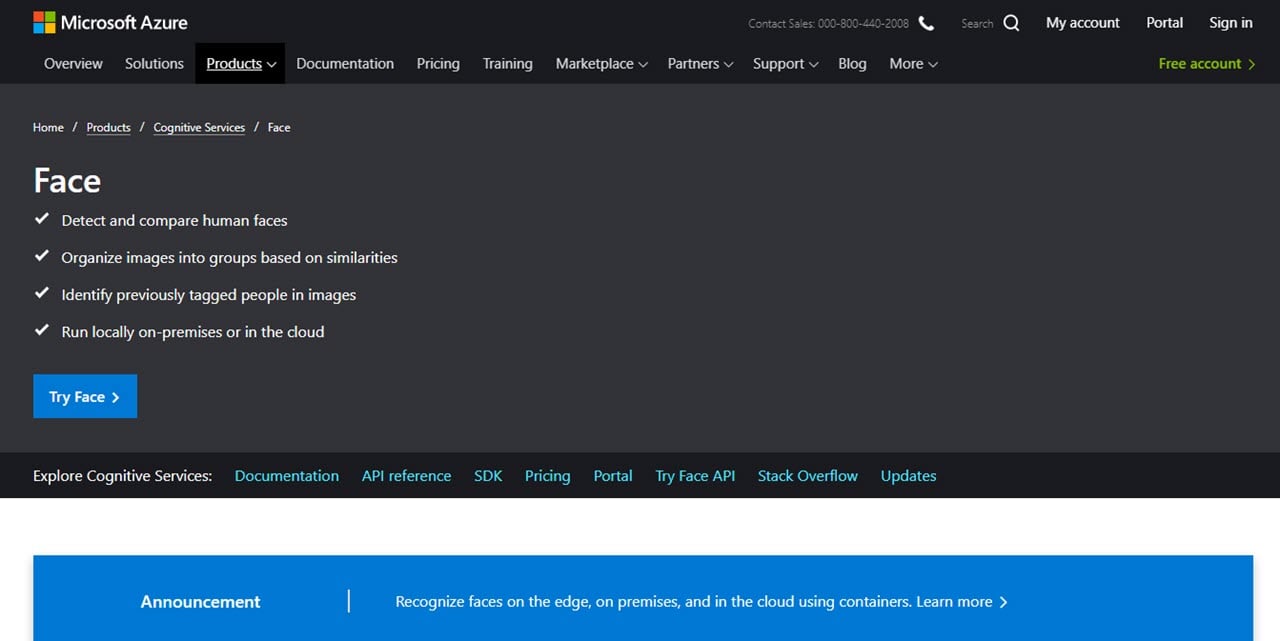Open My account
The height and width of the screenshot is (641, 1280).
[1083, 22]
